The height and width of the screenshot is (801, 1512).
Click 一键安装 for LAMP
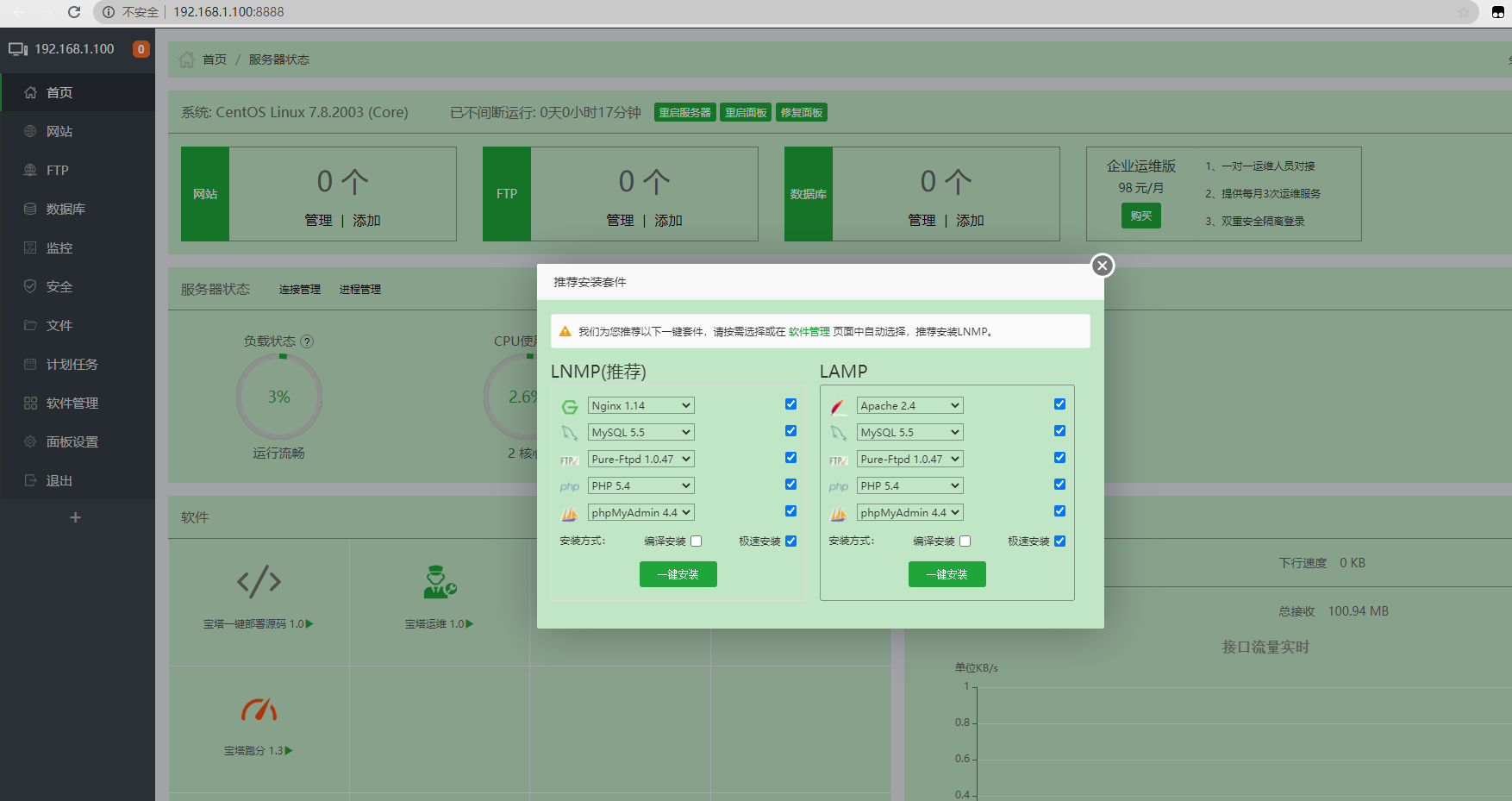[x=947, y=574]
